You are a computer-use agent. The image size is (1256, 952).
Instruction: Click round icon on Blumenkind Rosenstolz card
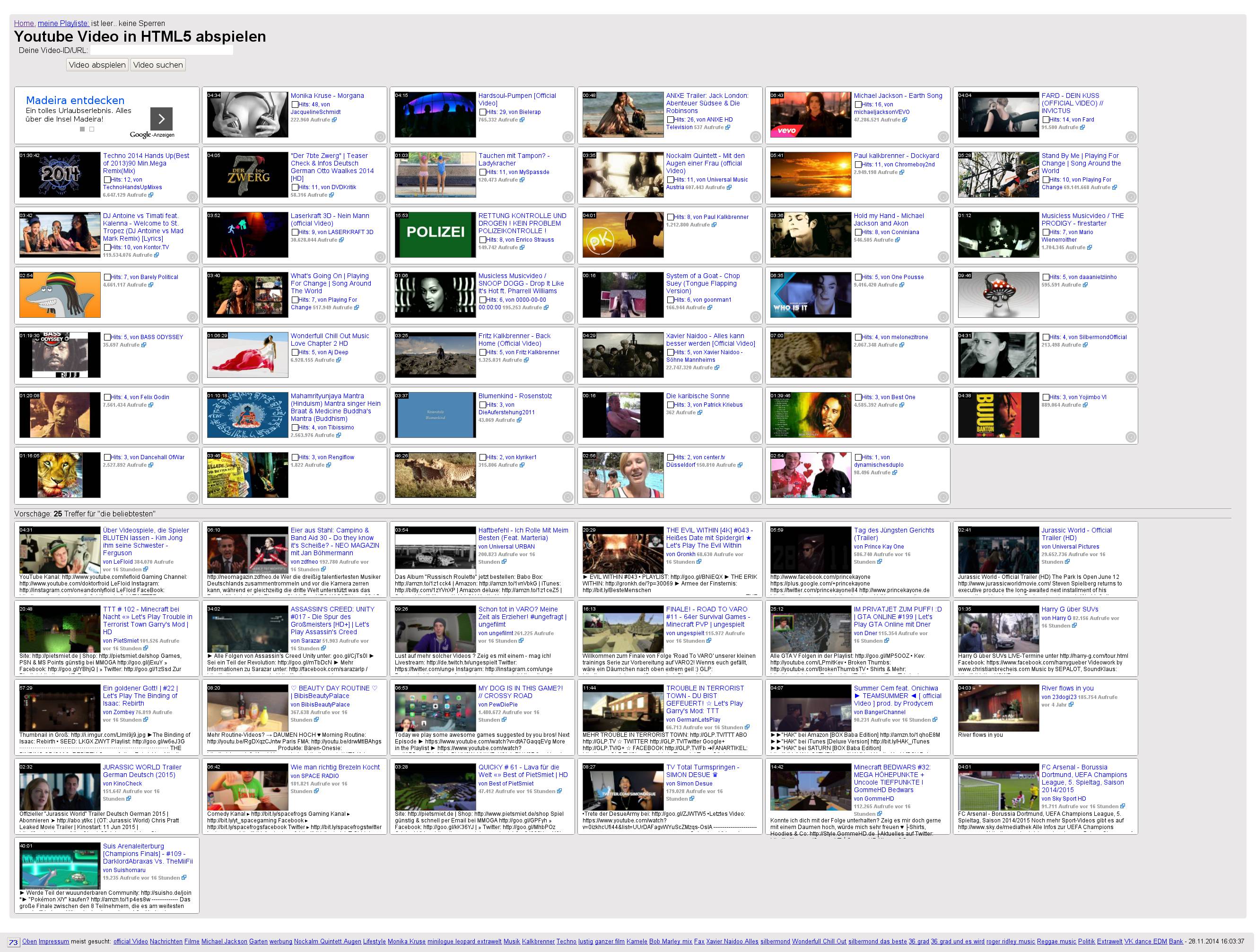568,437
